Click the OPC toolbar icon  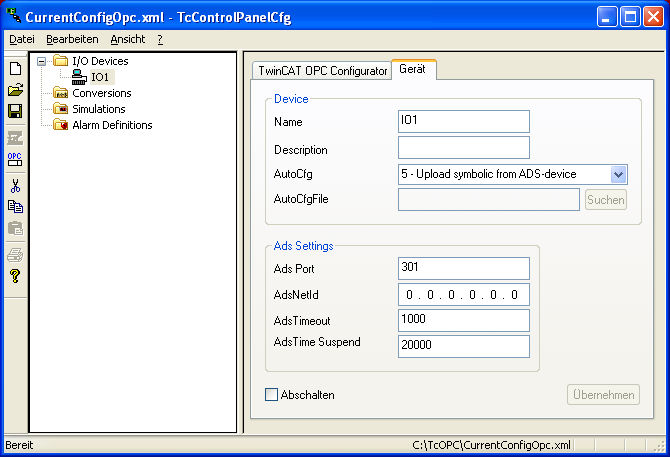[x=15, y=159]
